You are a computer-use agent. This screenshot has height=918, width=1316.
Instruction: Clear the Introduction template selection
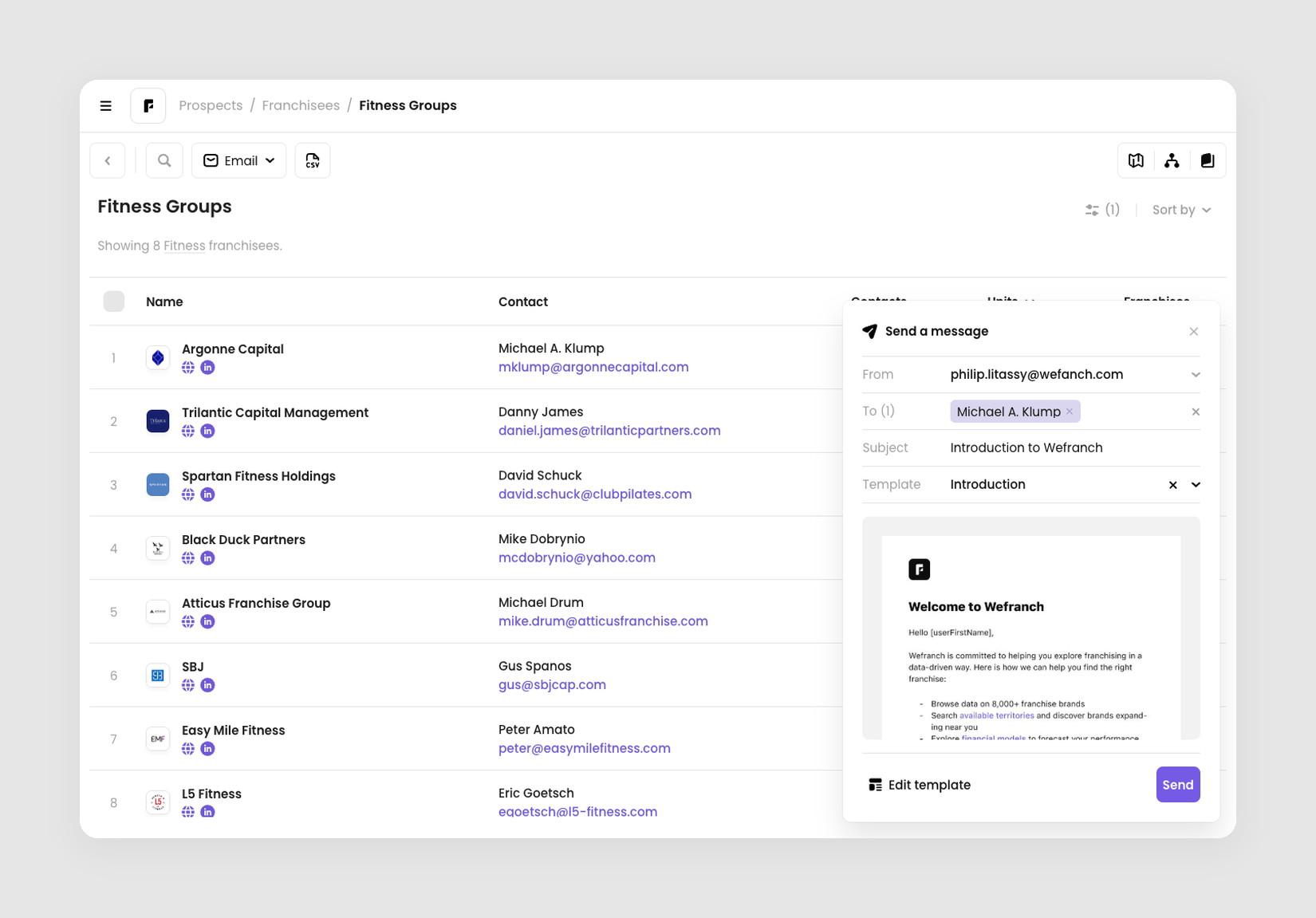1172,485
